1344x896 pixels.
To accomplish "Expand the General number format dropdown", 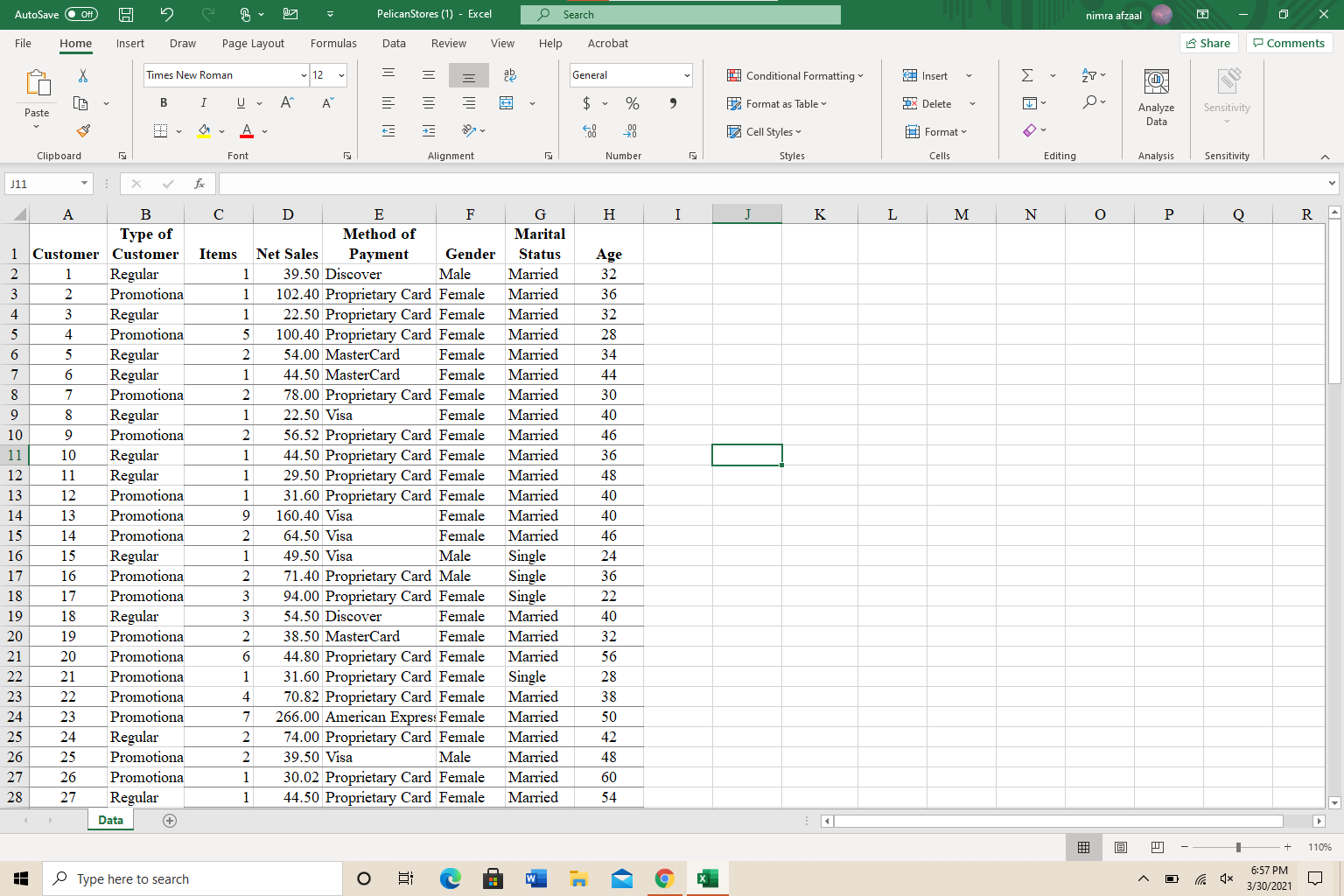I will [x=686, y=75].
